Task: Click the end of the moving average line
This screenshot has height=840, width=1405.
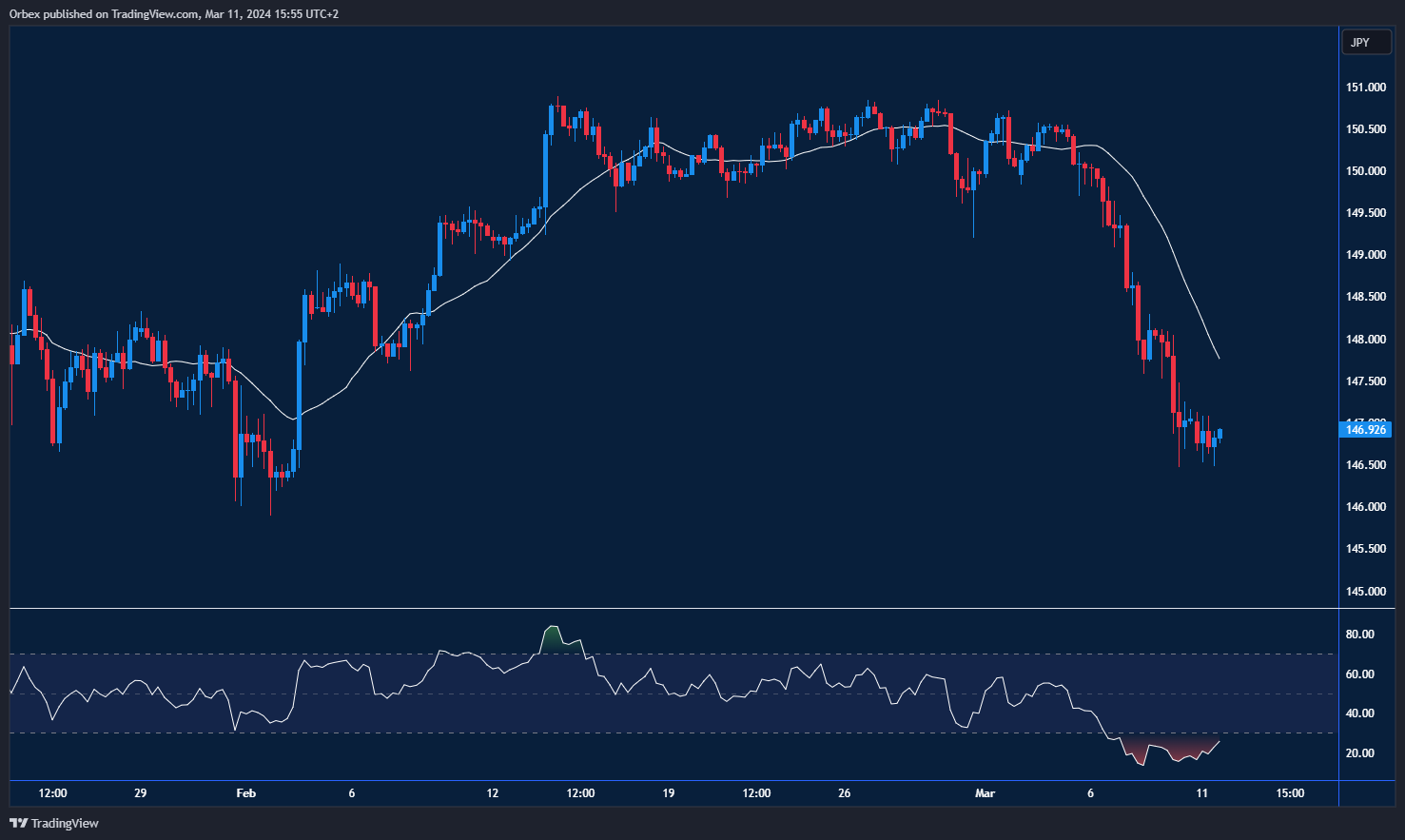Action: 1219,358
